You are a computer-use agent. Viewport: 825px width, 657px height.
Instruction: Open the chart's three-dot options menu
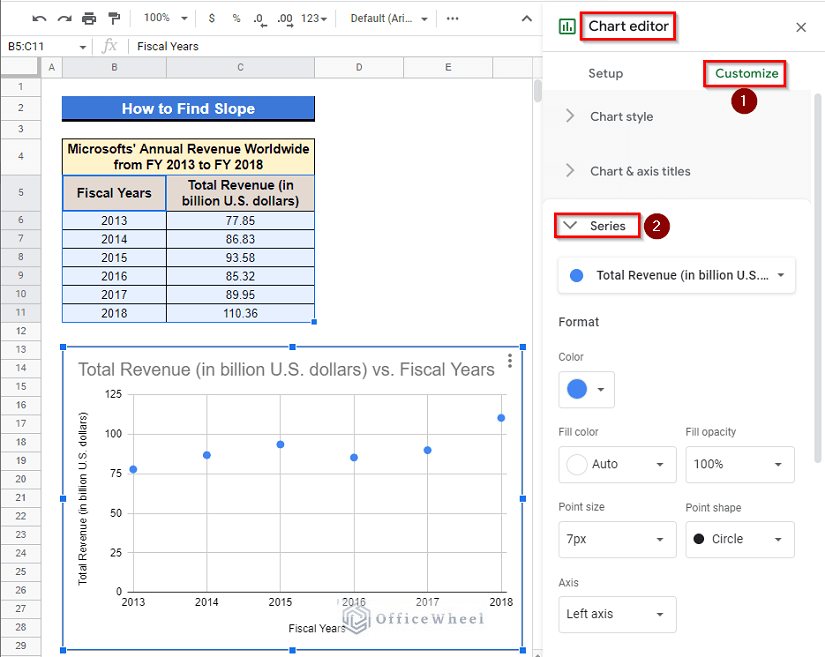pos(510,361)
